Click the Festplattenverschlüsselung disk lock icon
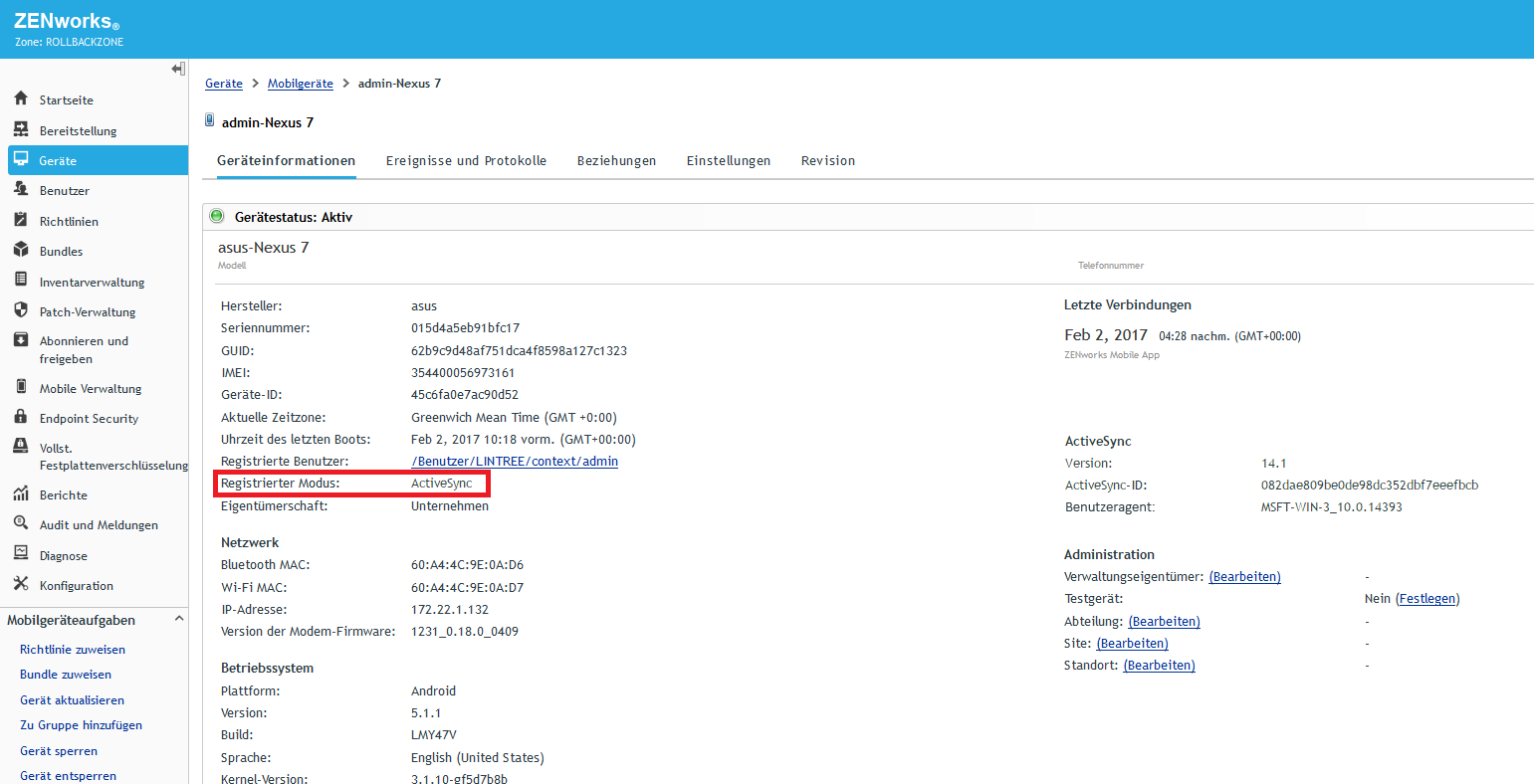This screenshot has width=1534, height=784. click(x=21, y=447)
